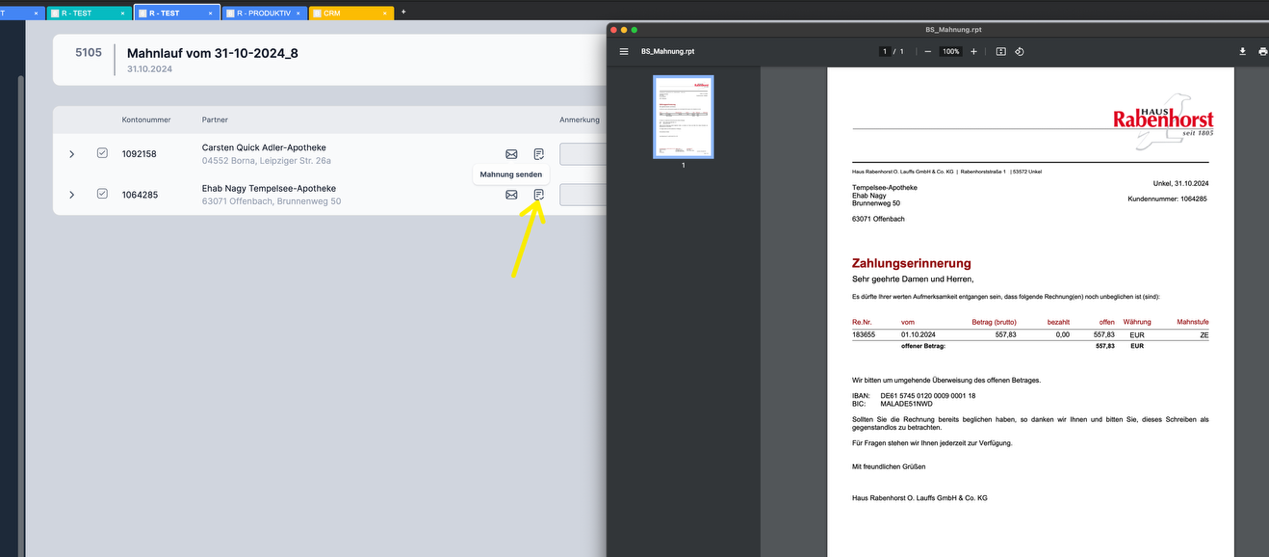Viewport: 1269px width, 557px height.
Task: Expand the row for account 1064285
Action: tap(72, 194)
